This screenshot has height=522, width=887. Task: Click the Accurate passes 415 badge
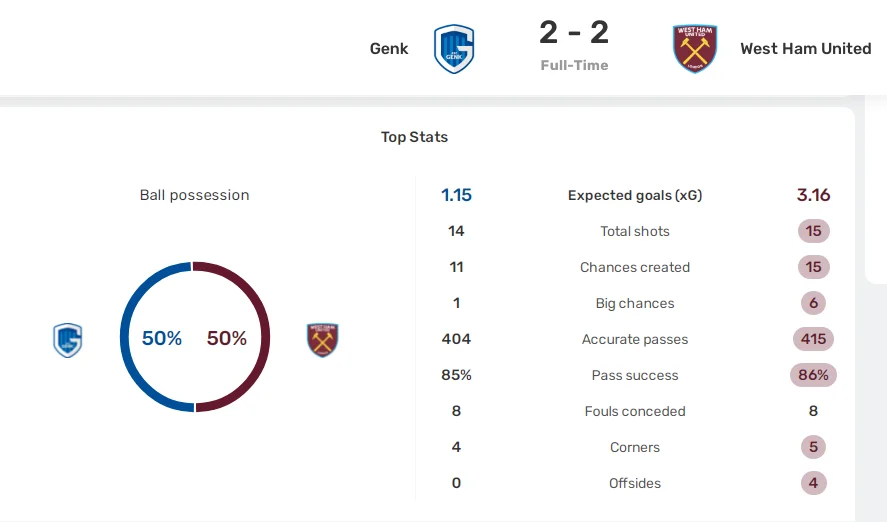[x=813, y=339]
